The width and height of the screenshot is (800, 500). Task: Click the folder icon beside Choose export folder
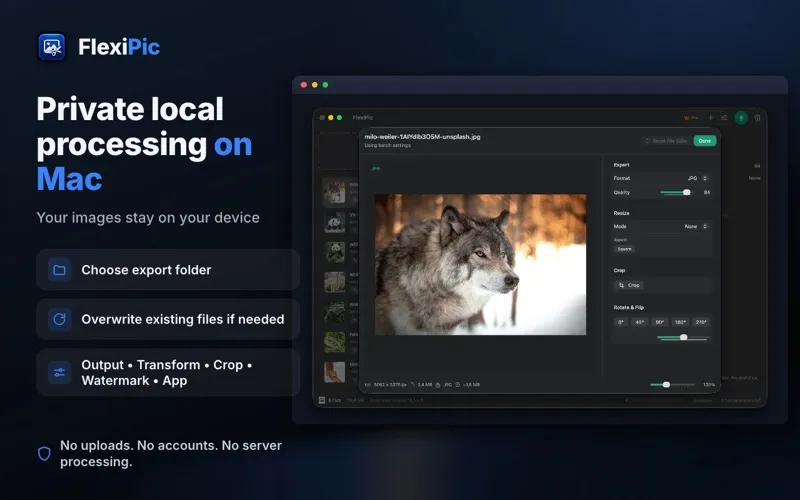(59, 270)
